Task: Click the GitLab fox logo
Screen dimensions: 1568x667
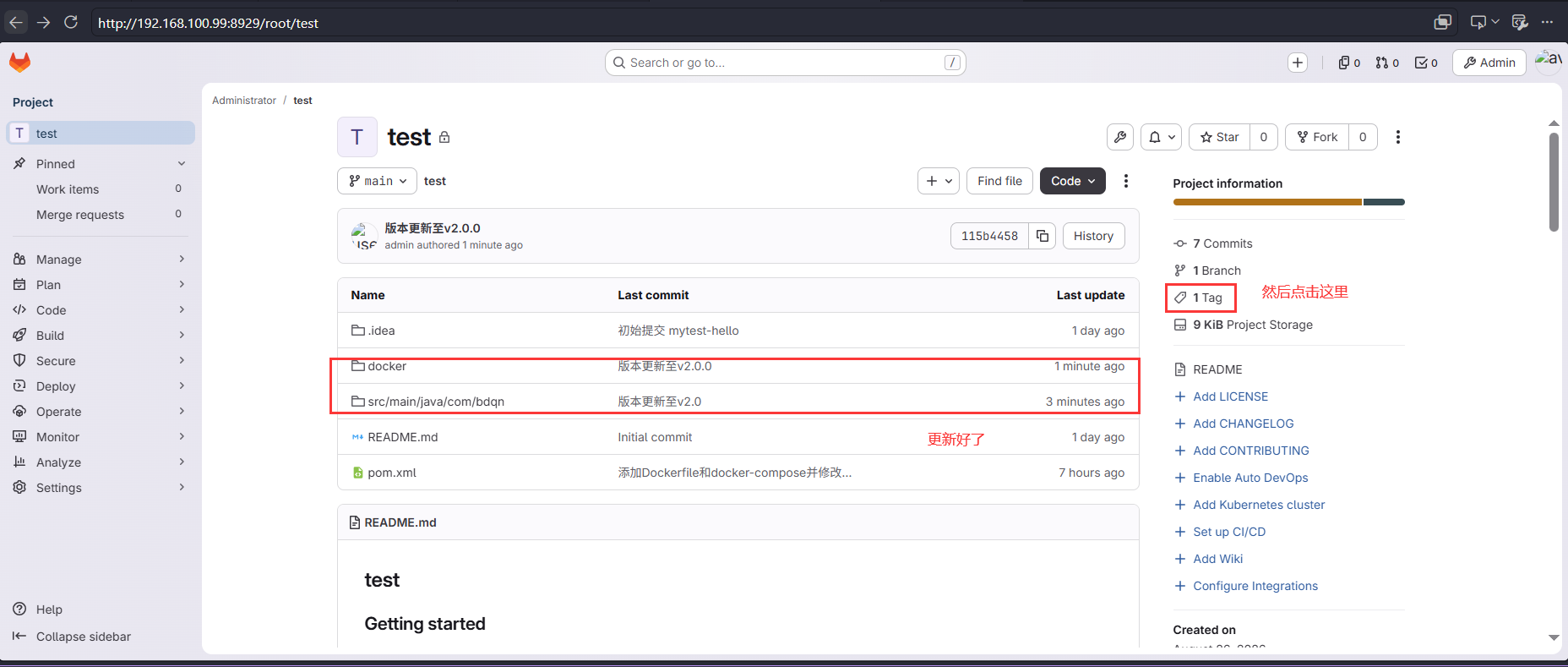Action: coord(19,62)
